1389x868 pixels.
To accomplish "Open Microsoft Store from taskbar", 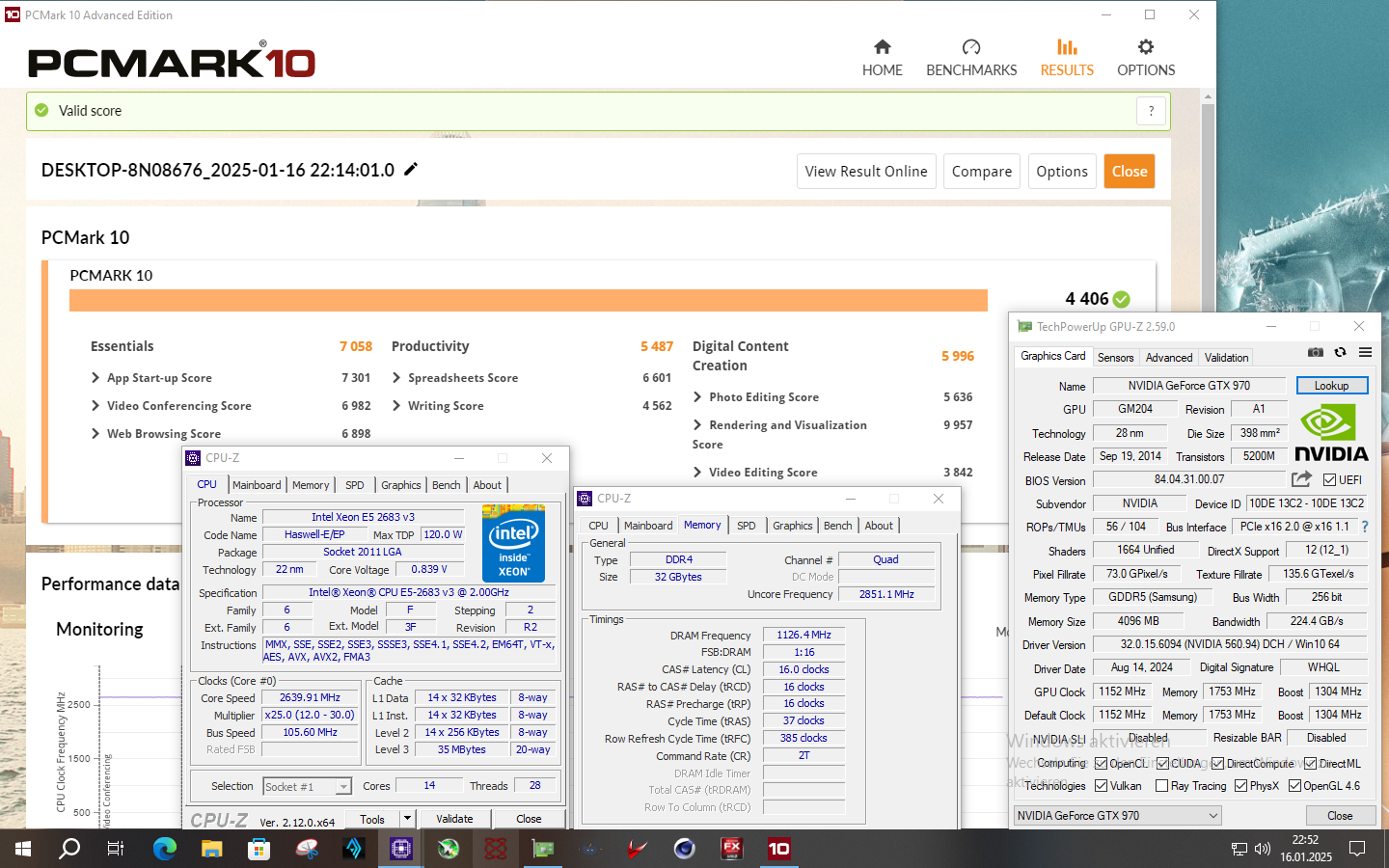I will pos(259,849).
